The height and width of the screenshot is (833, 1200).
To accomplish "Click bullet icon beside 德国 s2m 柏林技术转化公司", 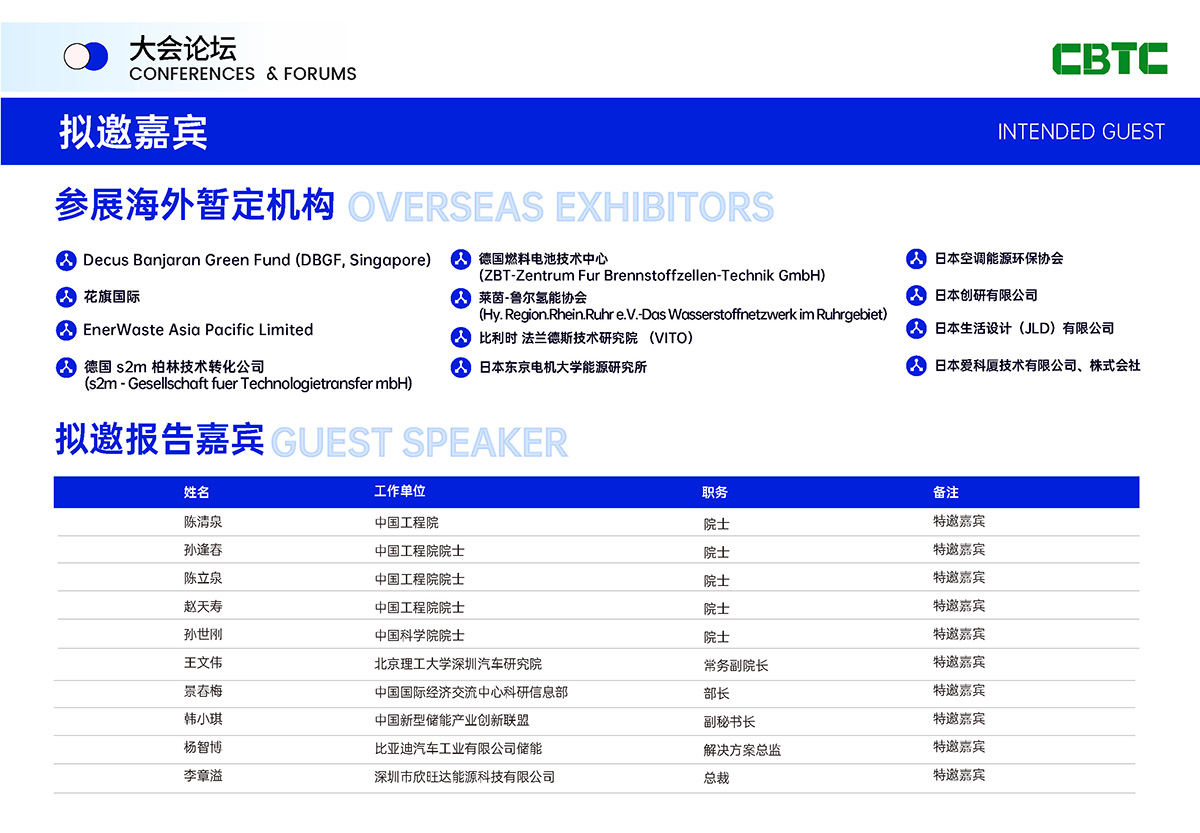I will coord(66,367).
